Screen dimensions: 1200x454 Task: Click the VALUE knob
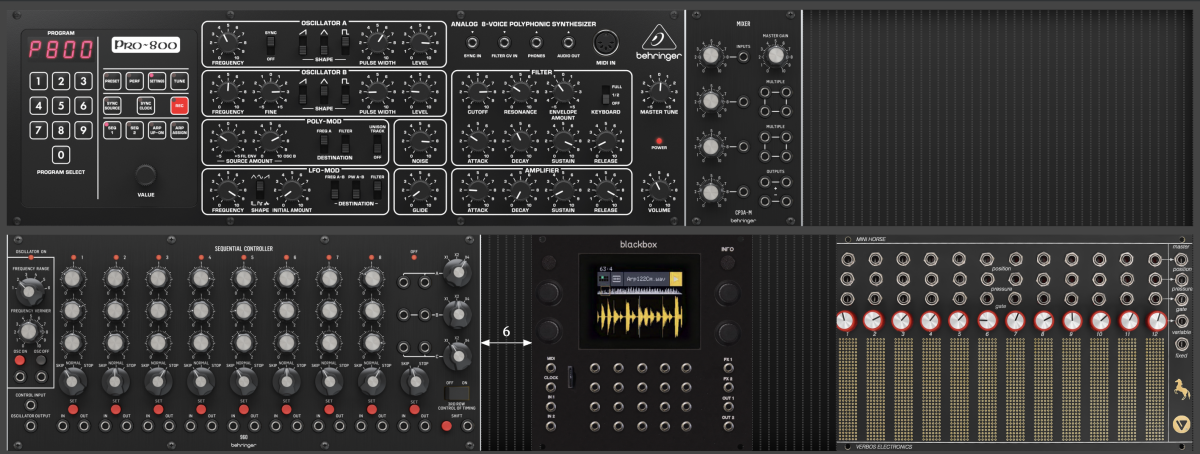[145, 174]
